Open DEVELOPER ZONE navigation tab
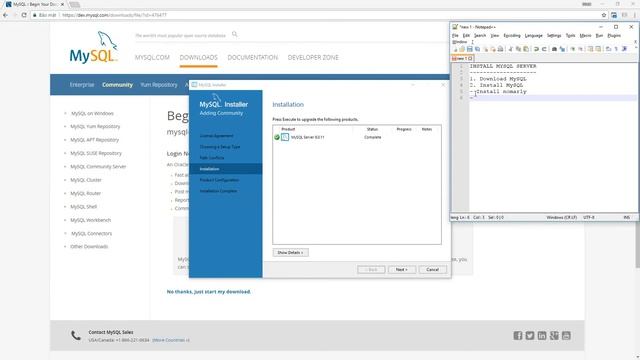The image size is (640, 360). pos(313,58)
